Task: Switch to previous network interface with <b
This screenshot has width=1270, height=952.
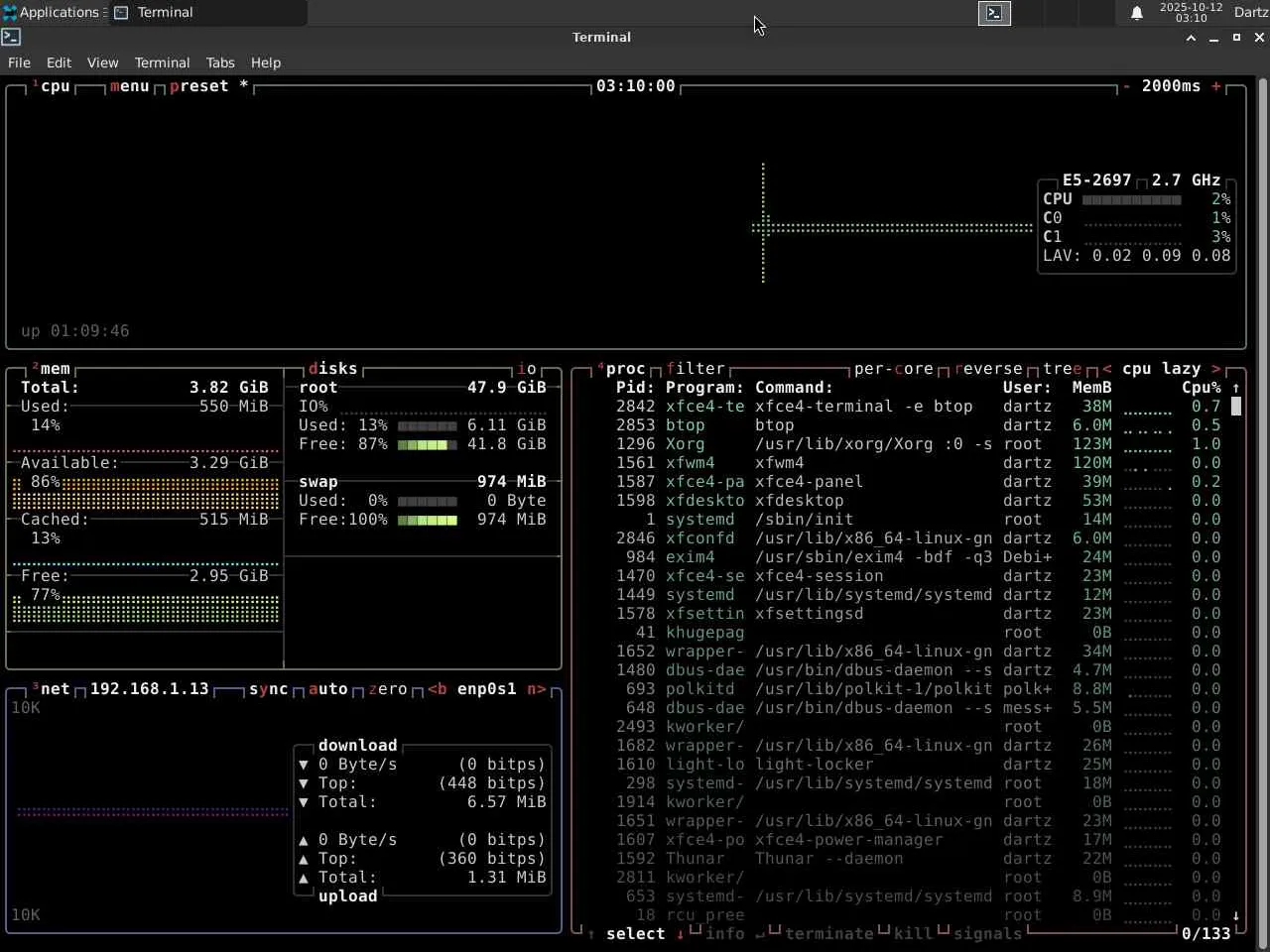Action: [x=438, y=689]
